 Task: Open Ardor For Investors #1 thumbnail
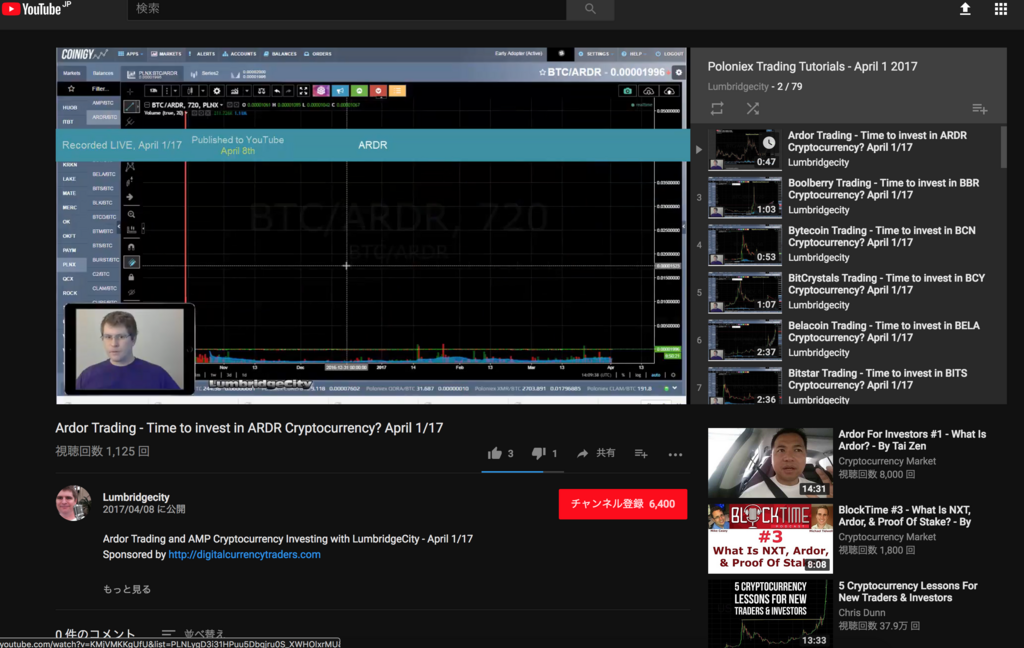tap(770, 462)
